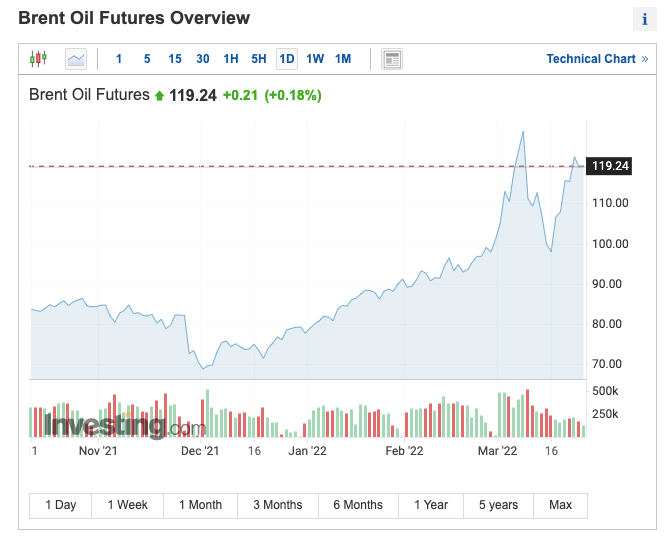Show the 1 Day time range
The height and width of the screenshot is (542, 670).
(x=61, y=505)
